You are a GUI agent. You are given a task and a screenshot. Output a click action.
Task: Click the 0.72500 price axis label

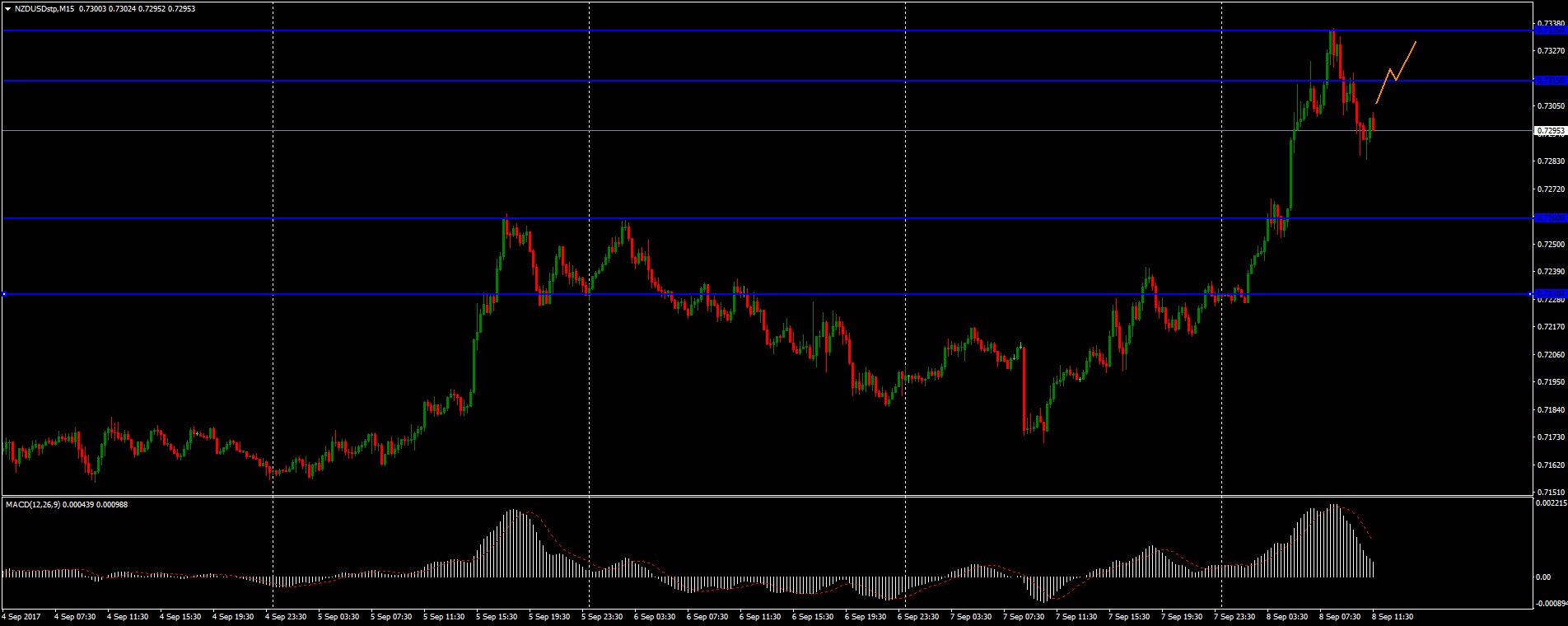tap(1550, 245)
